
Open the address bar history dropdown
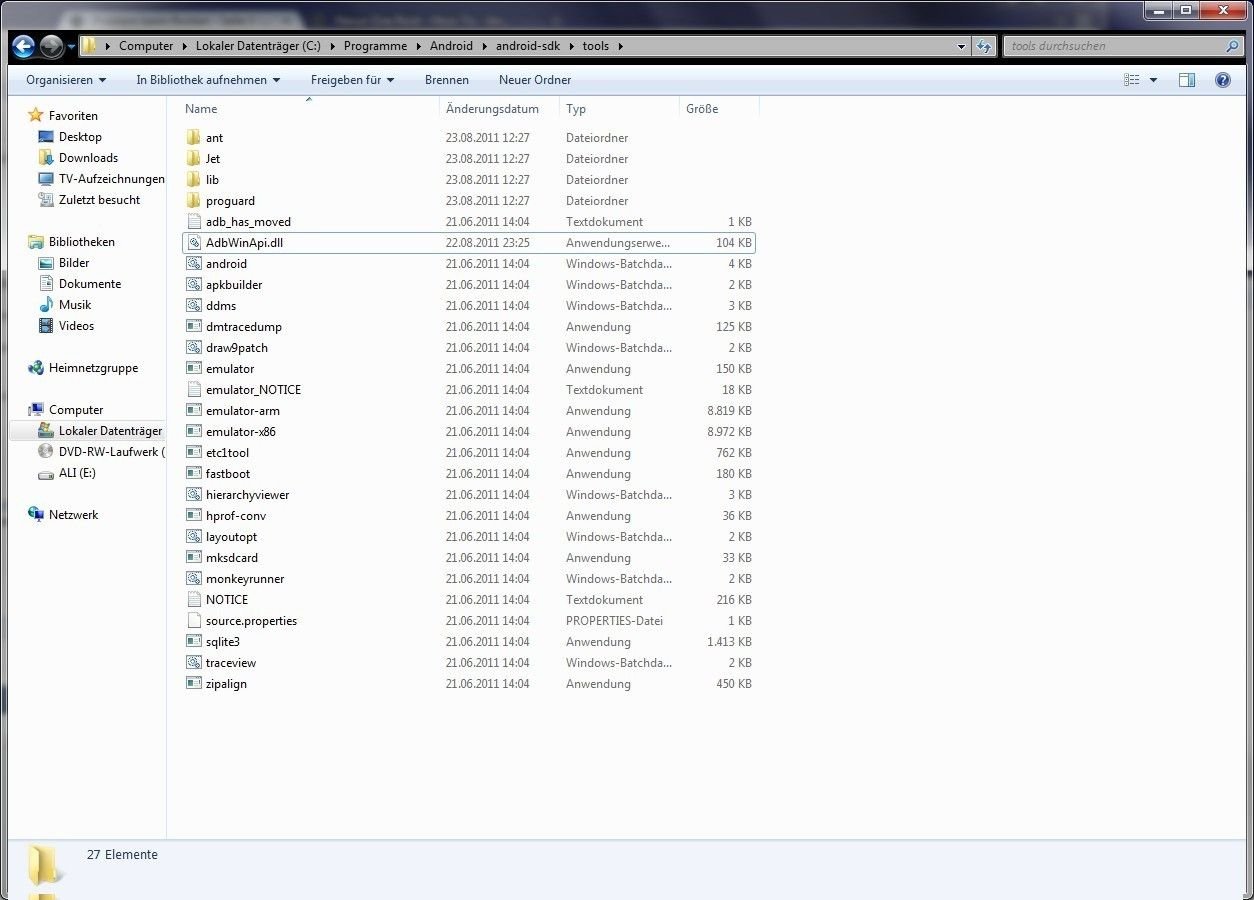click(961, 46)
